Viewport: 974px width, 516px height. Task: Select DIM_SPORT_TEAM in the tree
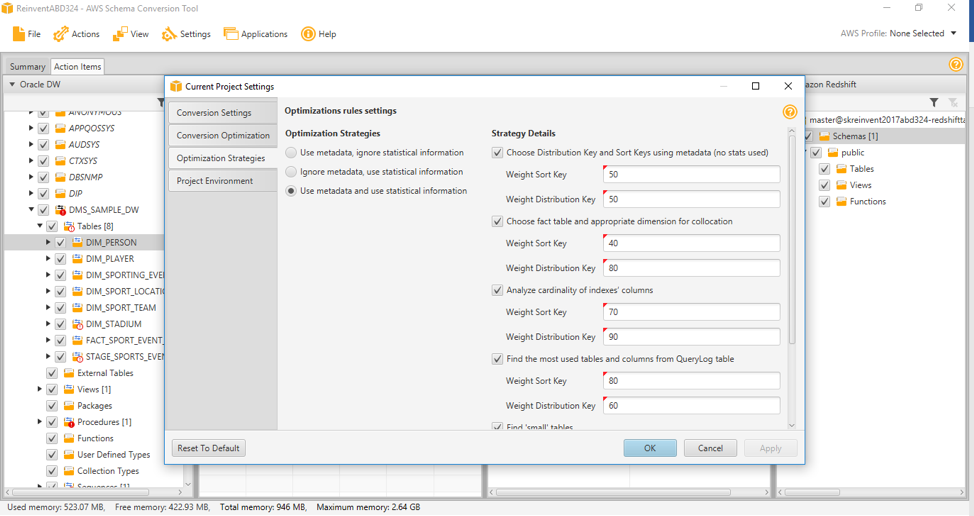point(121,308)
